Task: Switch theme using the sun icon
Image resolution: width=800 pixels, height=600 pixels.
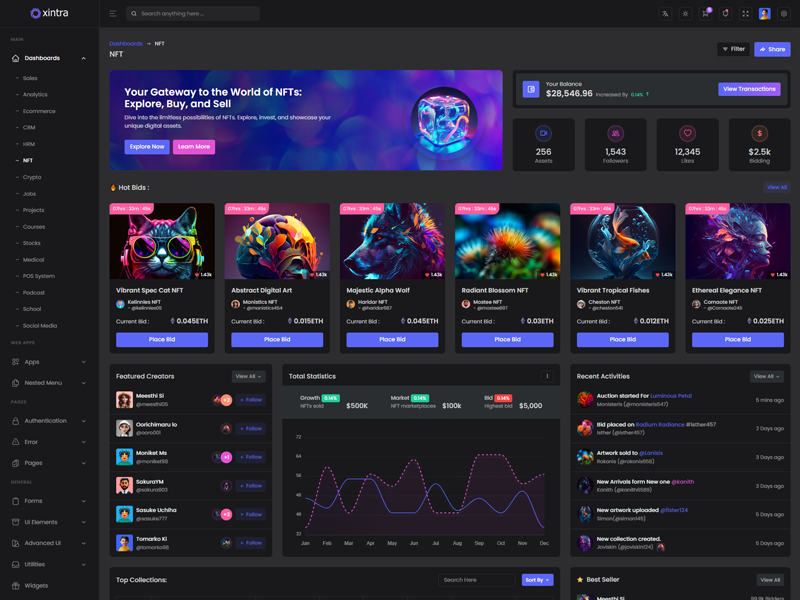Action: [x=685, y=14]
